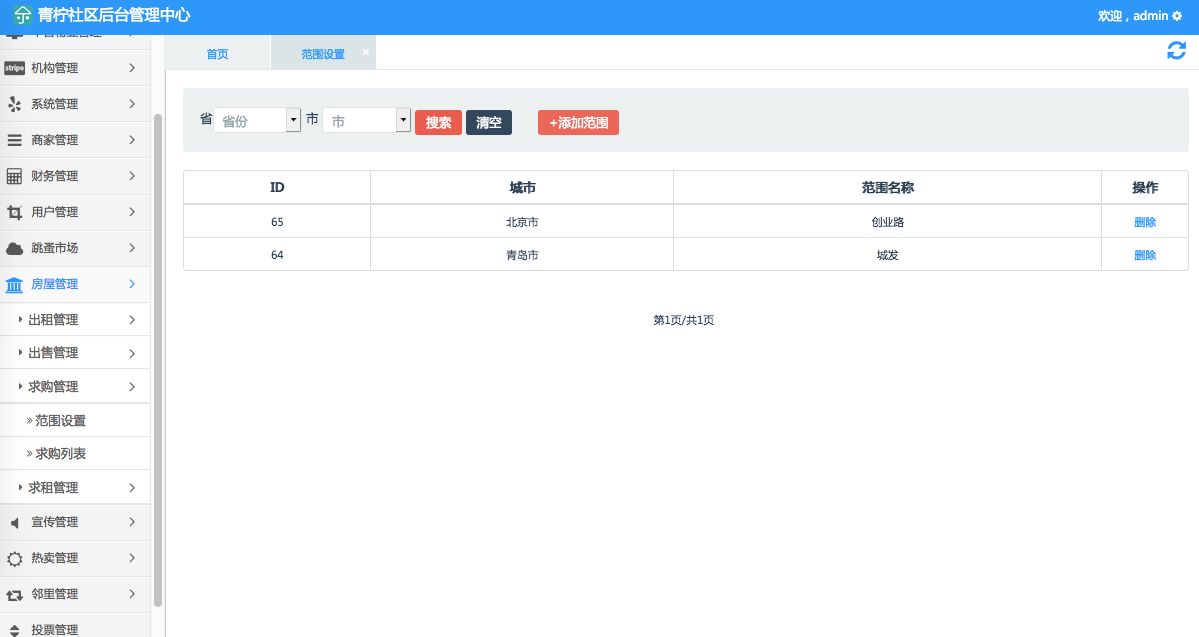
Task: Click the 欢迎, admin text
Action: pos(1132,16)
